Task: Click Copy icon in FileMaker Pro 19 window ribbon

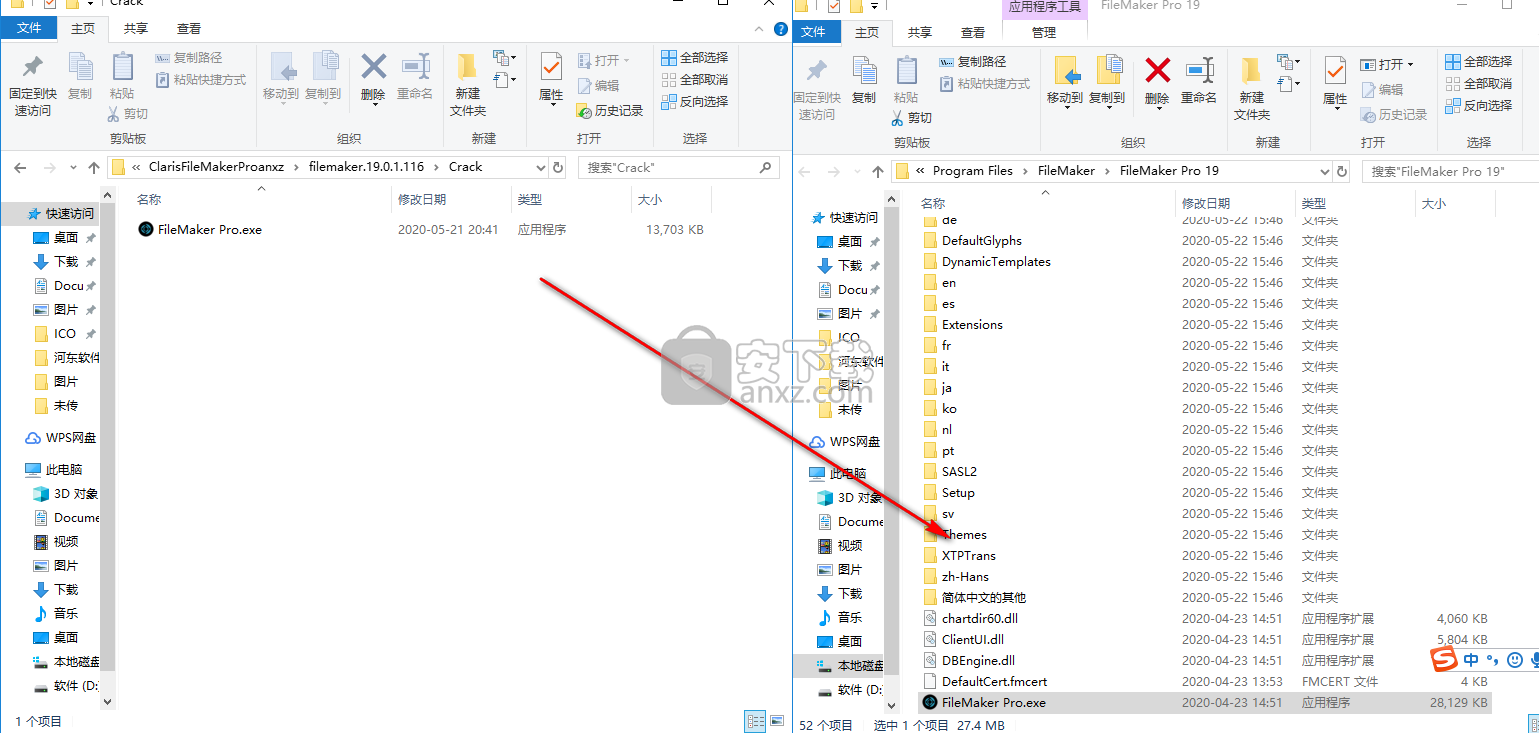Action: 864,80
